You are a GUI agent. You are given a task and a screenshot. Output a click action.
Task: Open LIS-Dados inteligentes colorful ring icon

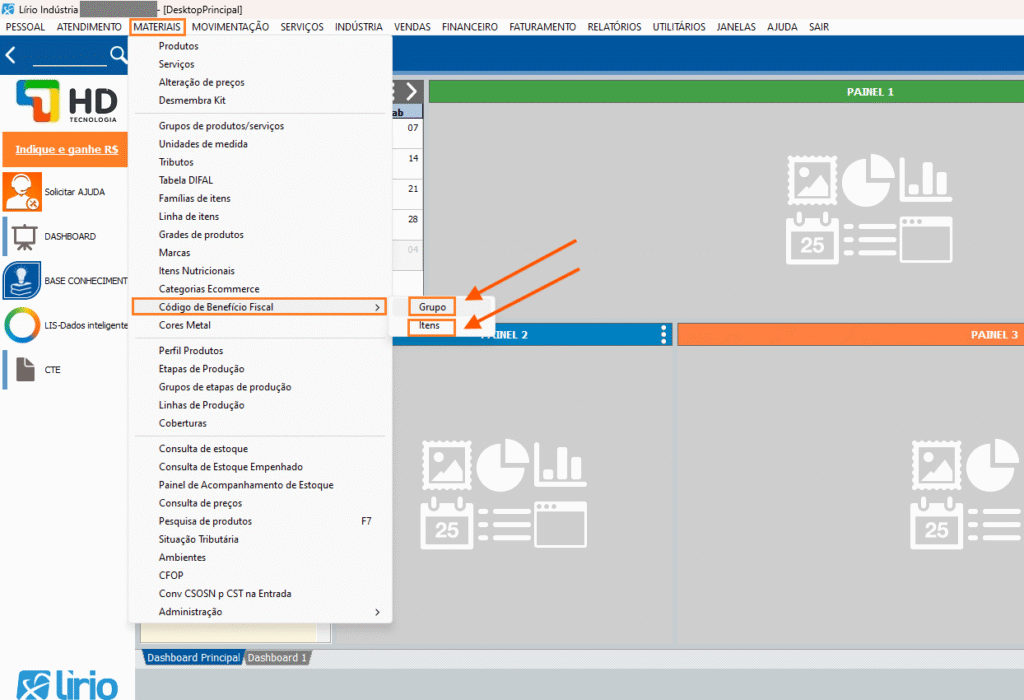point(22,325)
